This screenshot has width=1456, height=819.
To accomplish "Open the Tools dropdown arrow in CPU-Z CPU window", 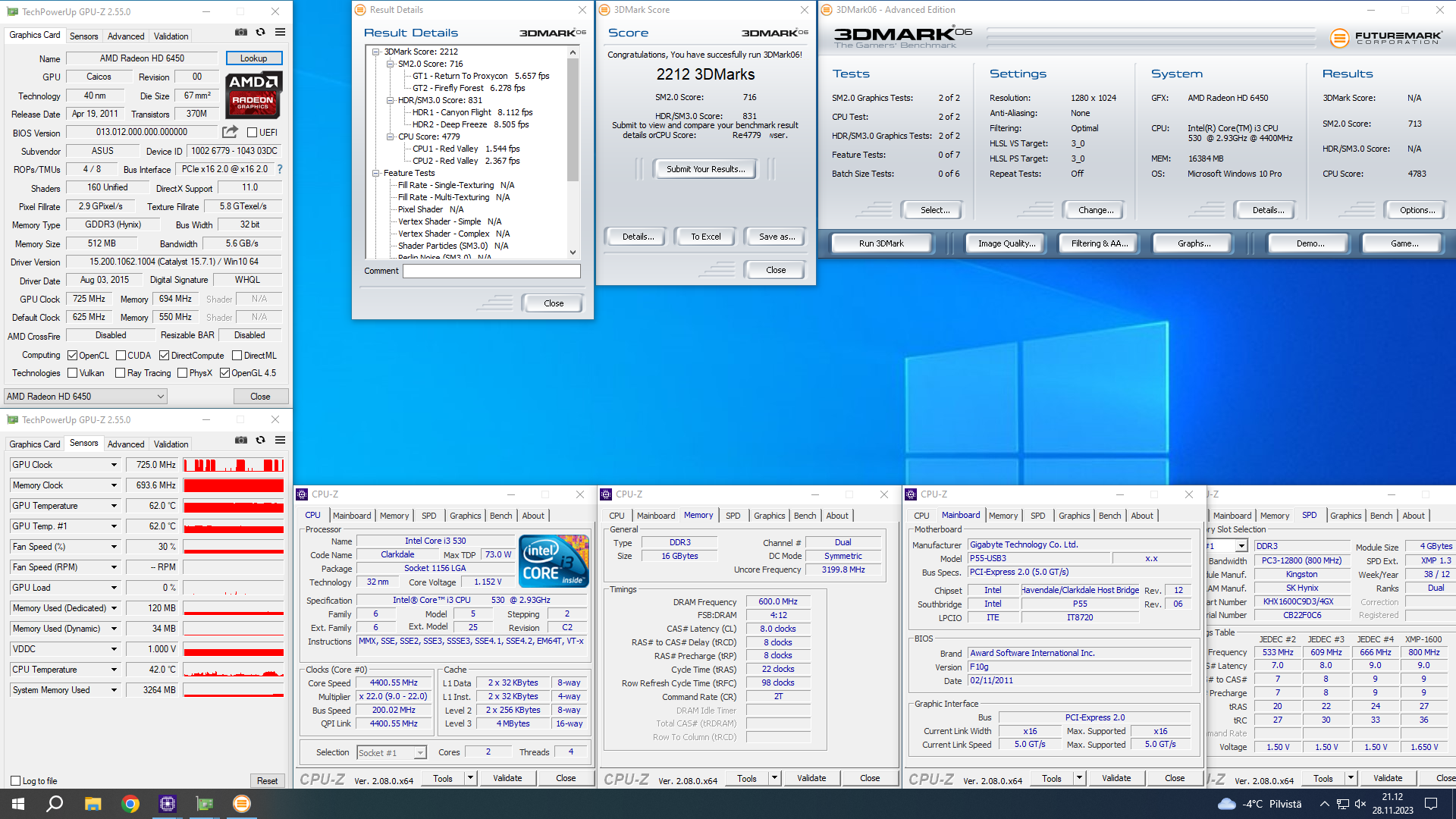I will 470,778.
